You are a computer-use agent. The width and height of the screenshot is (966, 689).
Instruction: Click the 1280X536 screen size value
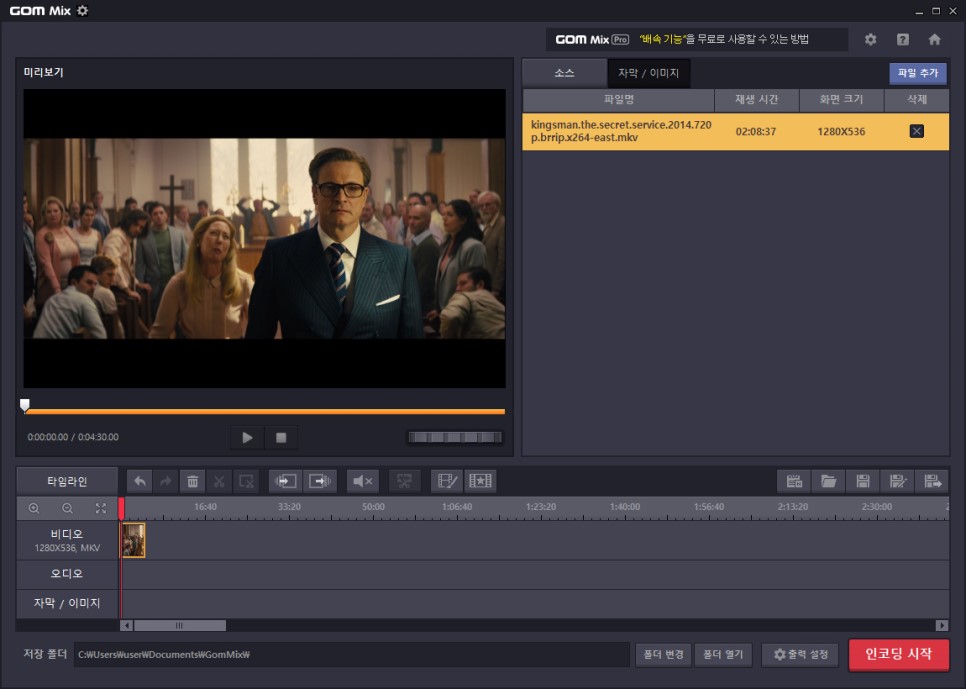click(841, 131)
